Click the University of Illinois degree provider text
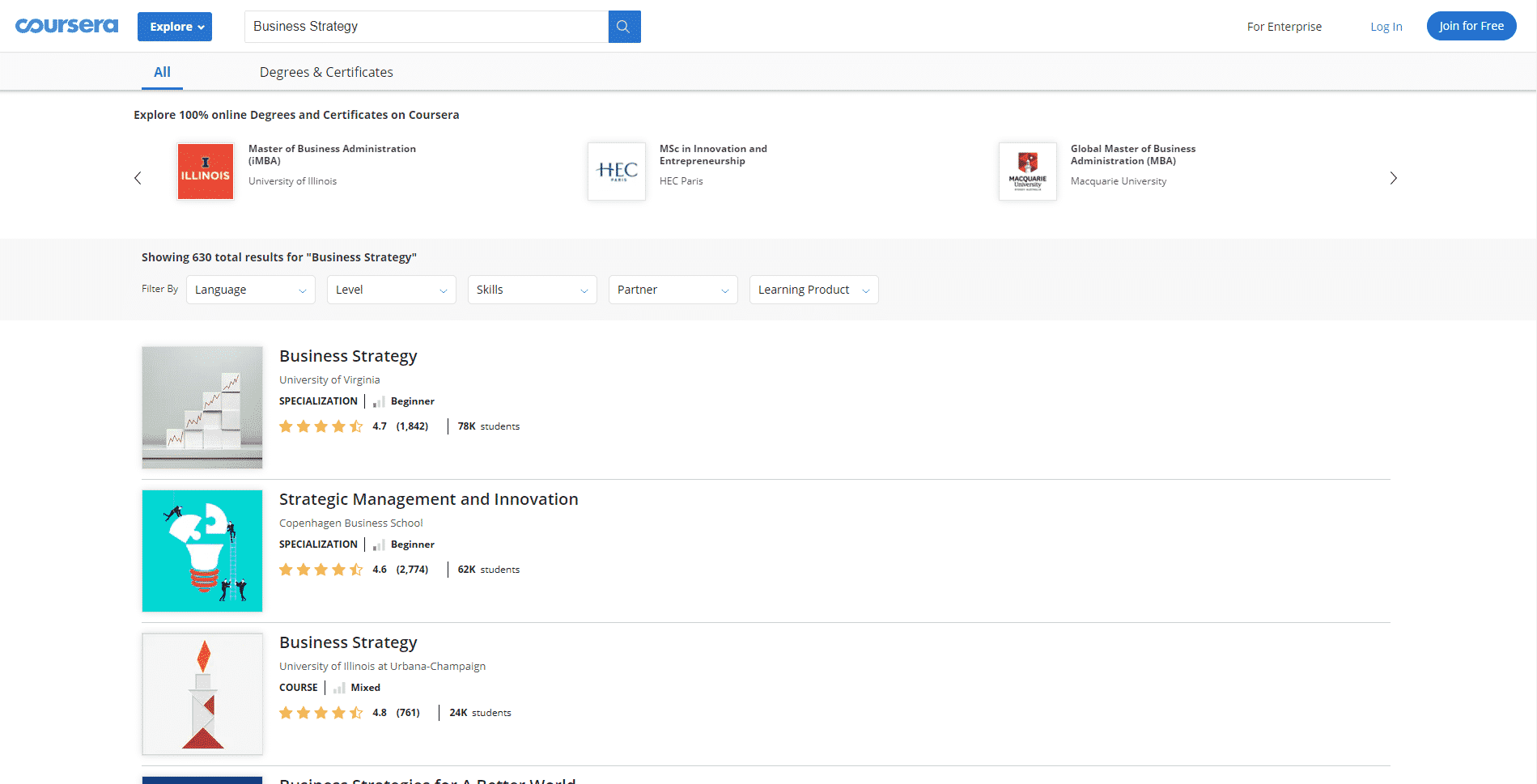 point(292,181)
